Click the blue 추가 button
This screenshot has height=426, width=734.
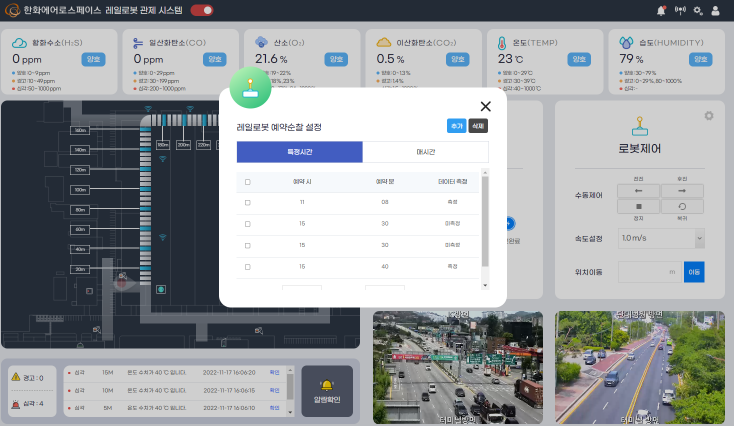[457, 126]
